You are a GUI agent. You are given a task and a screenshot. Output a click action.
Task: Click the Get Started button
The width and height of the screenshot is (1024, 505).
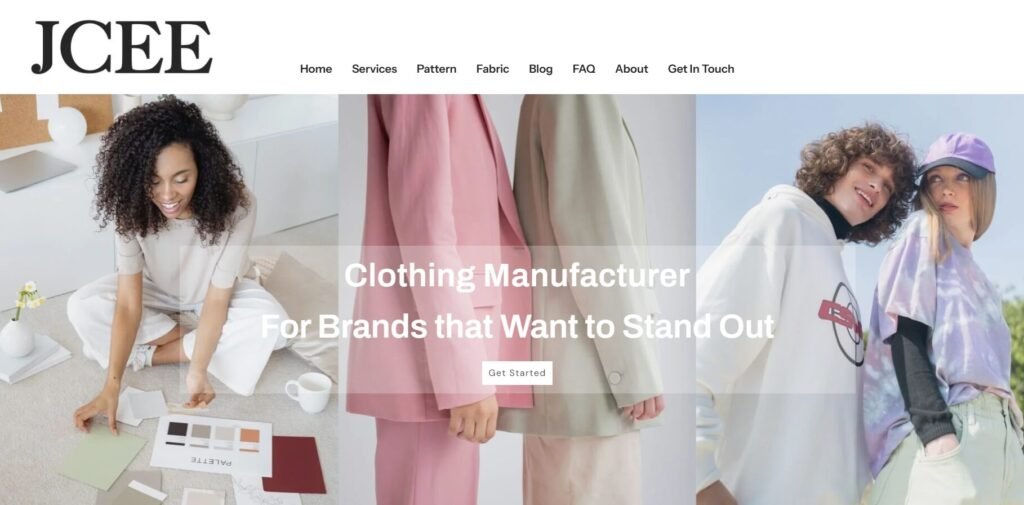tap(517, 373)
